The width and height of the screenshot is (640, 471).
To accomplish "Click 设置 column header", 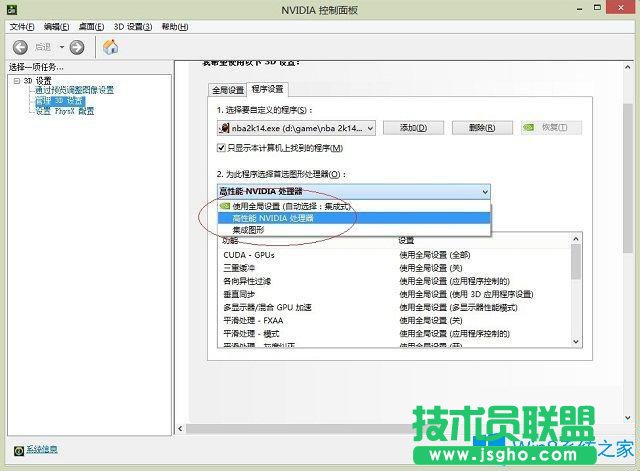I will 407,240.
